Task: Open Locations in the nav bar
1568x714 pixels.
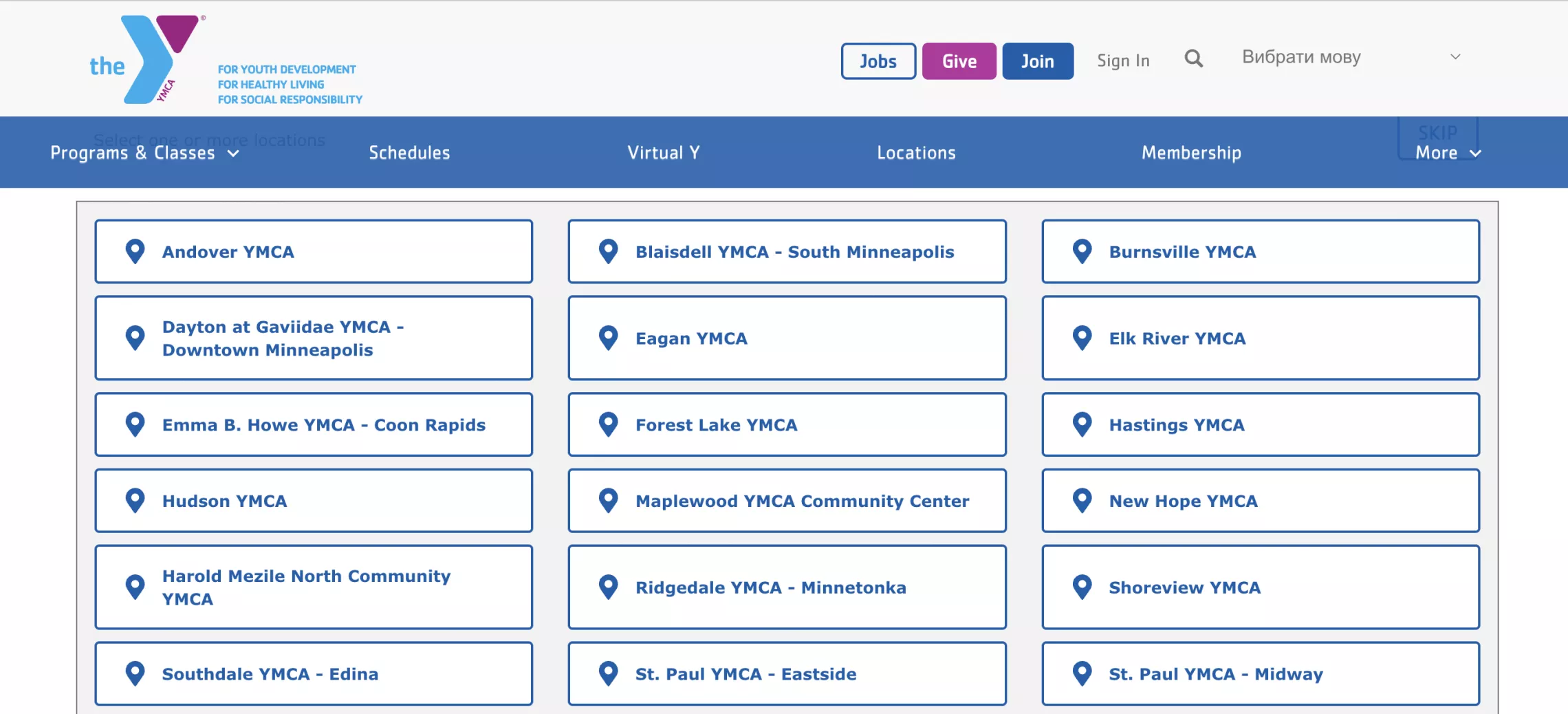Action: (x=916, y=153)
